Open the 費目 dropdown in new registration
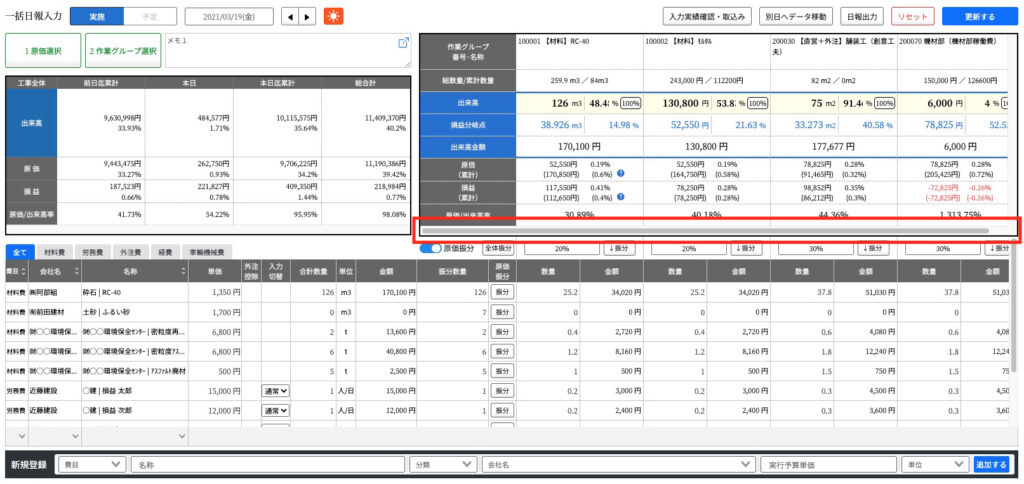 (92, 464)
